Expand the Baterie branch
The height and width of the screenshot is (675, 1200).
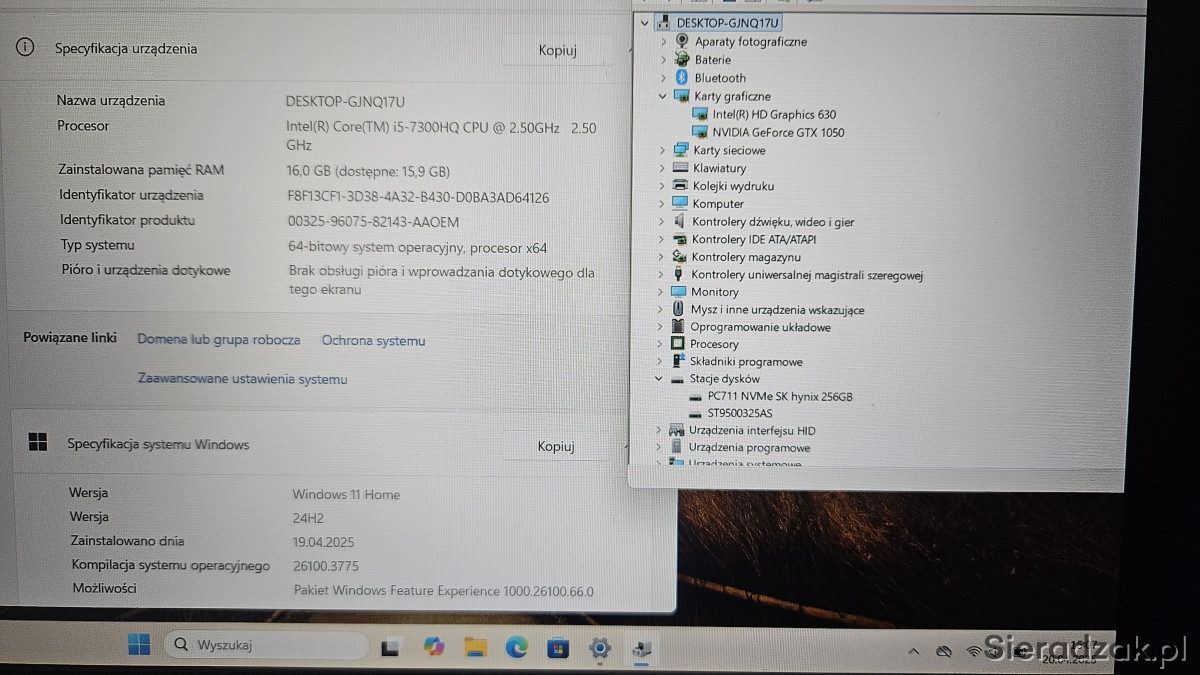coord(663,60)
